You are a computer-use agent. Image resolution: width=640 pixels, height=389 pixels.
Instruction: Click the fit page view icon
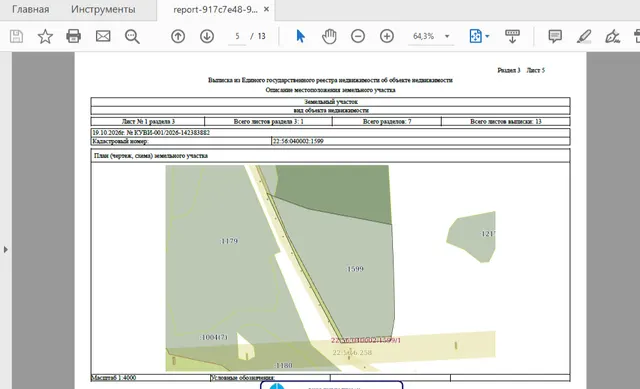pos(476,36)
